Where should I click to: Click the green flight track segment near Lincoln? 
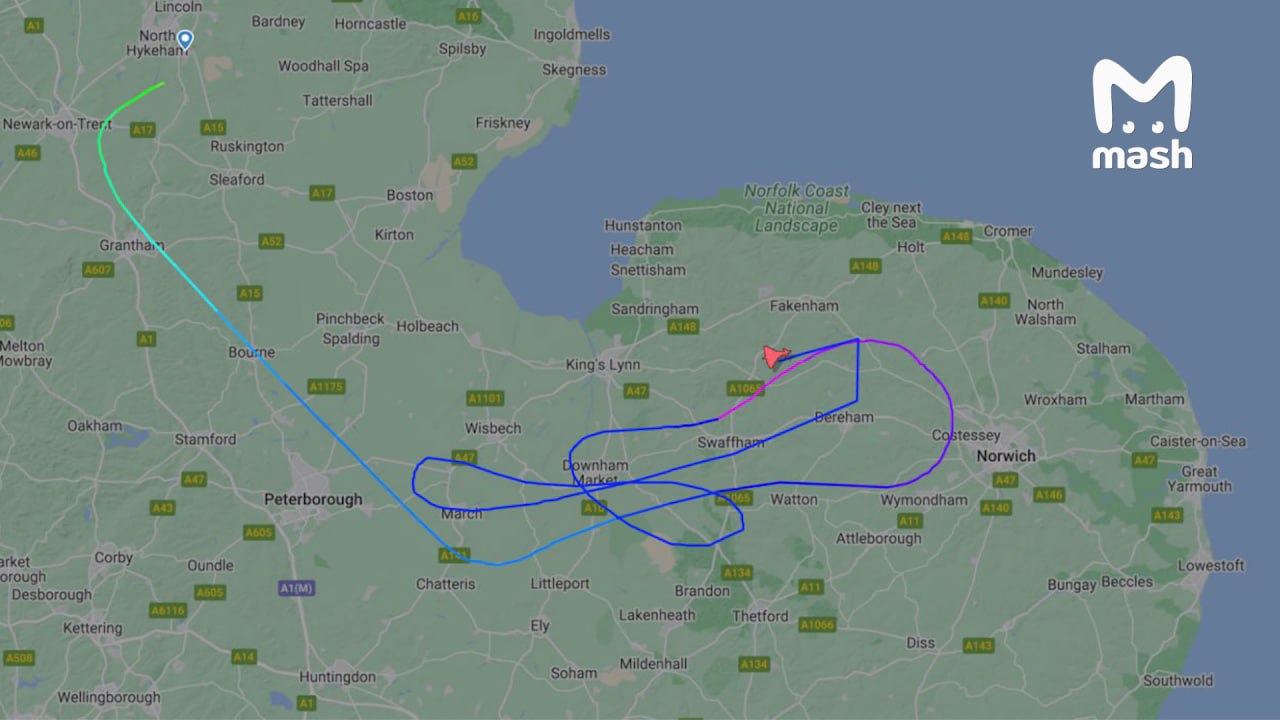coord(137,98)
